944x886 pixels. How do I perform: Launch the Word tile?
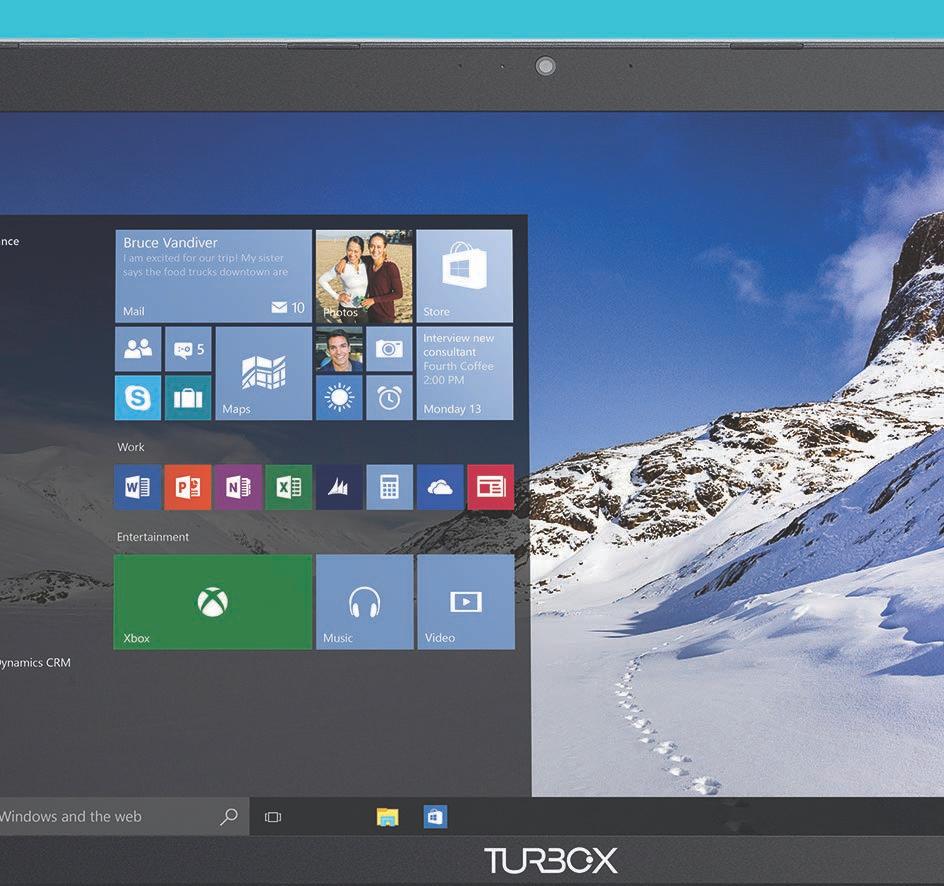[x=138, y=487]
